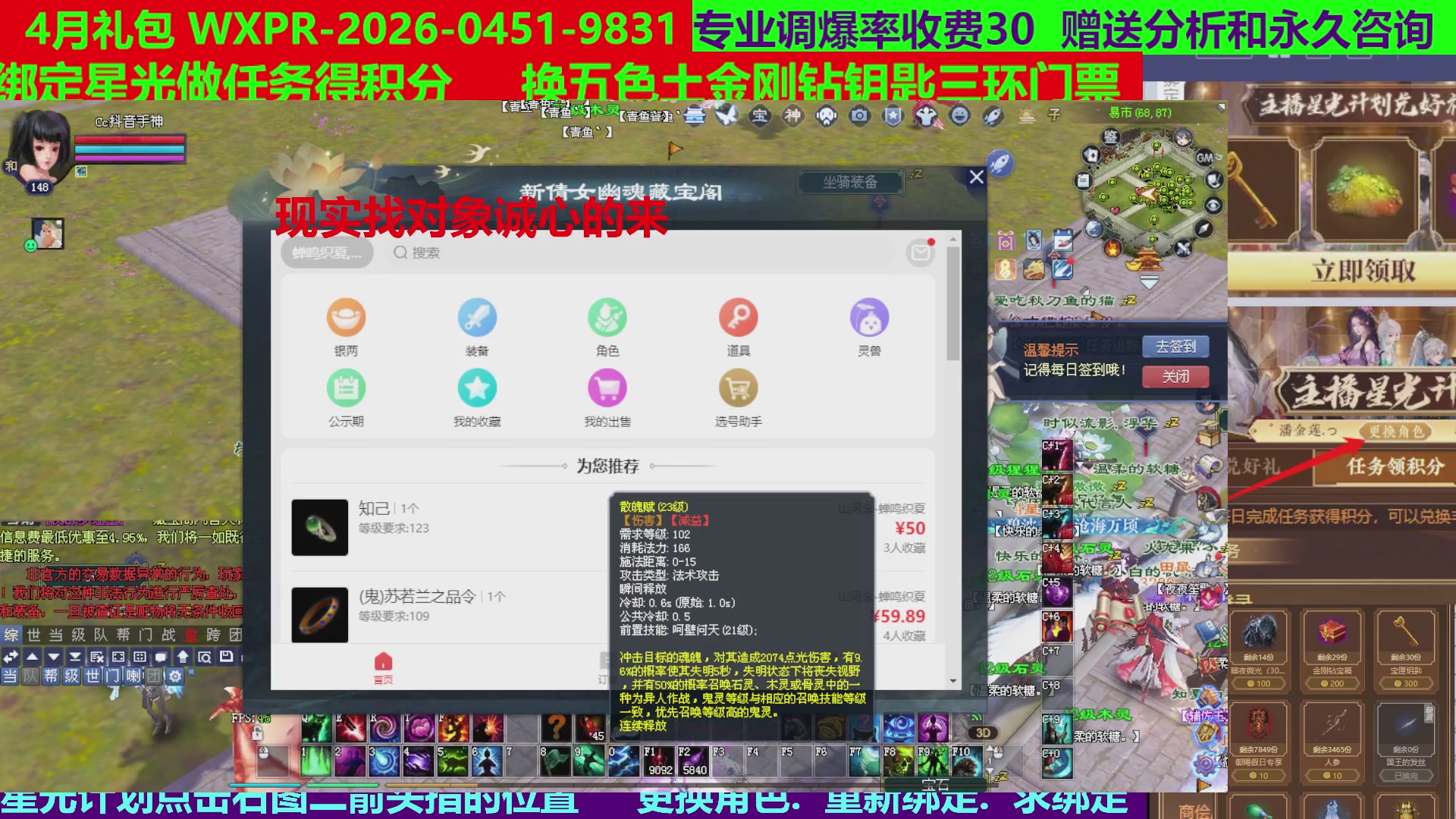Toggle the 队 team chat channel filter

30,676
